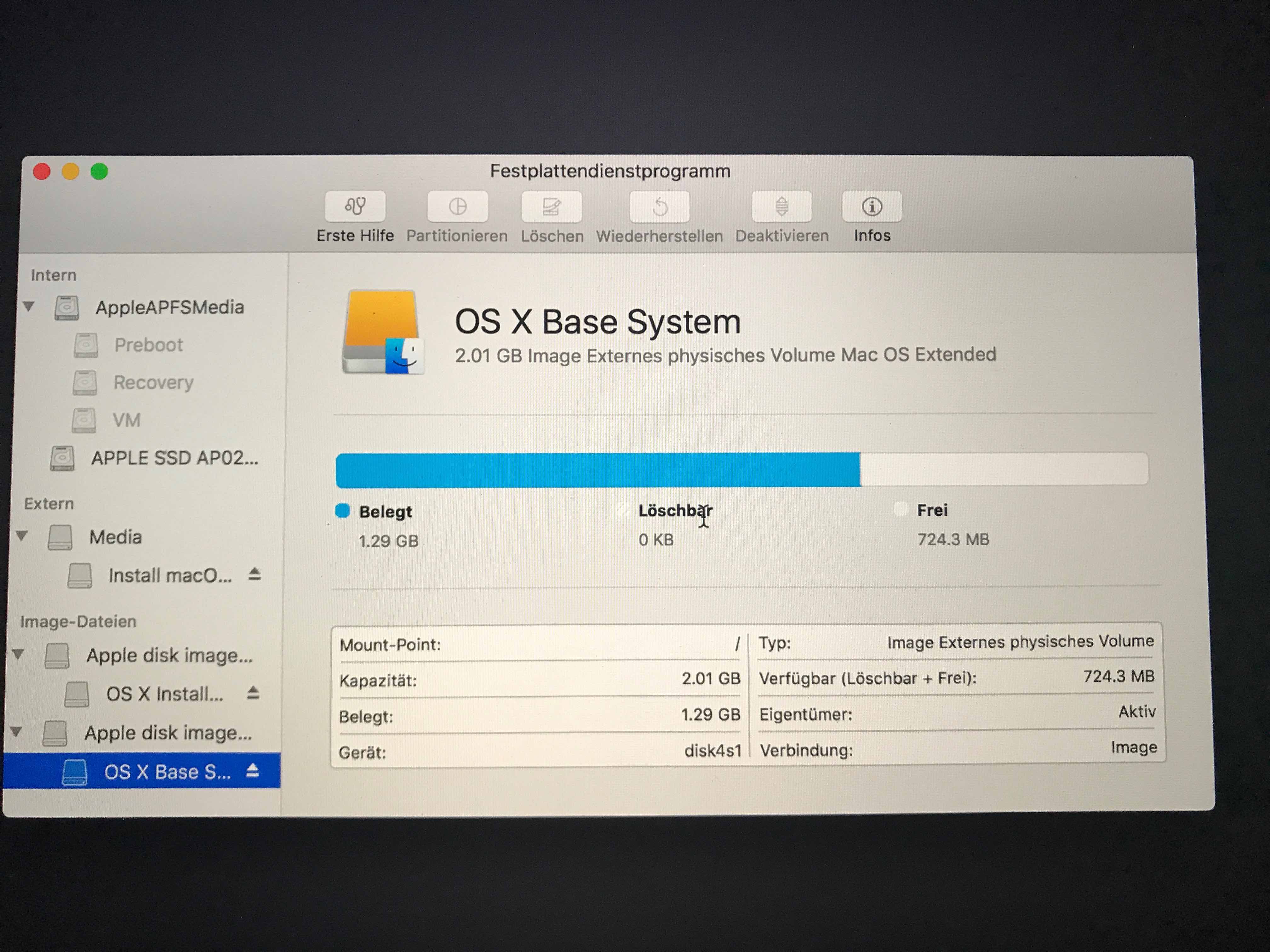Image resolution: width=1270 pixels, height=952 pixels.
Task: Select the VM volume in sidebar
Action: tap(126, 420)
